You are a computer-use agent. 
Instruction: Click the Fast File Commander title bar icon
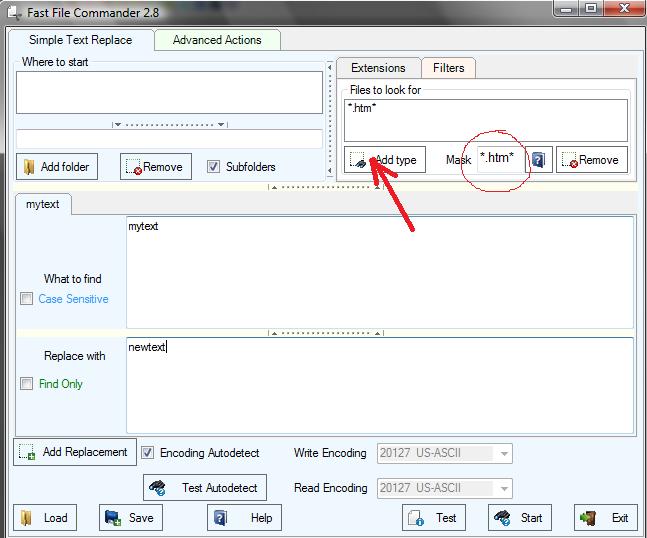[x=14, y=12]
